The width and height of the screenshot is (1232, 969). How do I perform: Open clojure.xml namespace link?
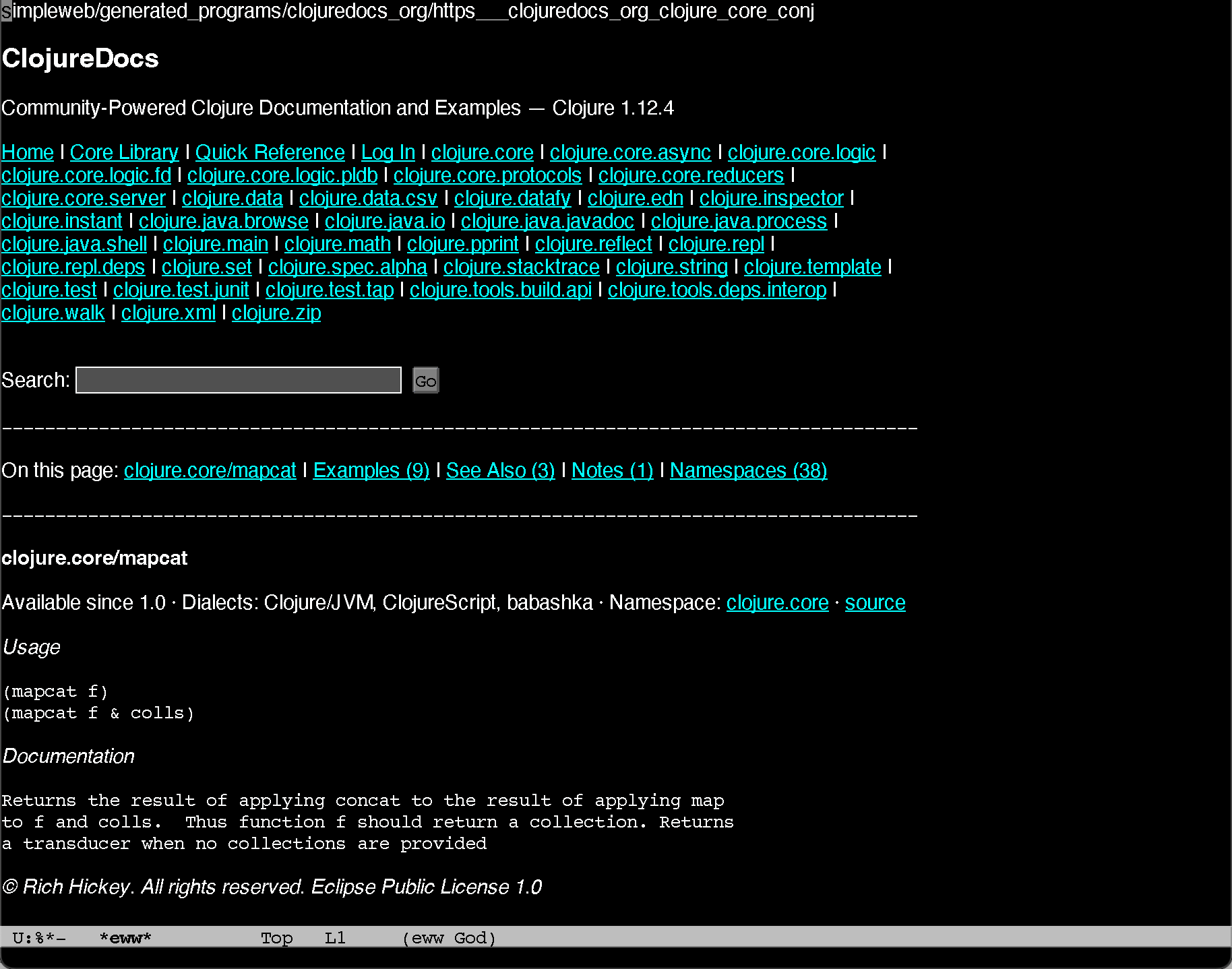tap(168, 313)
